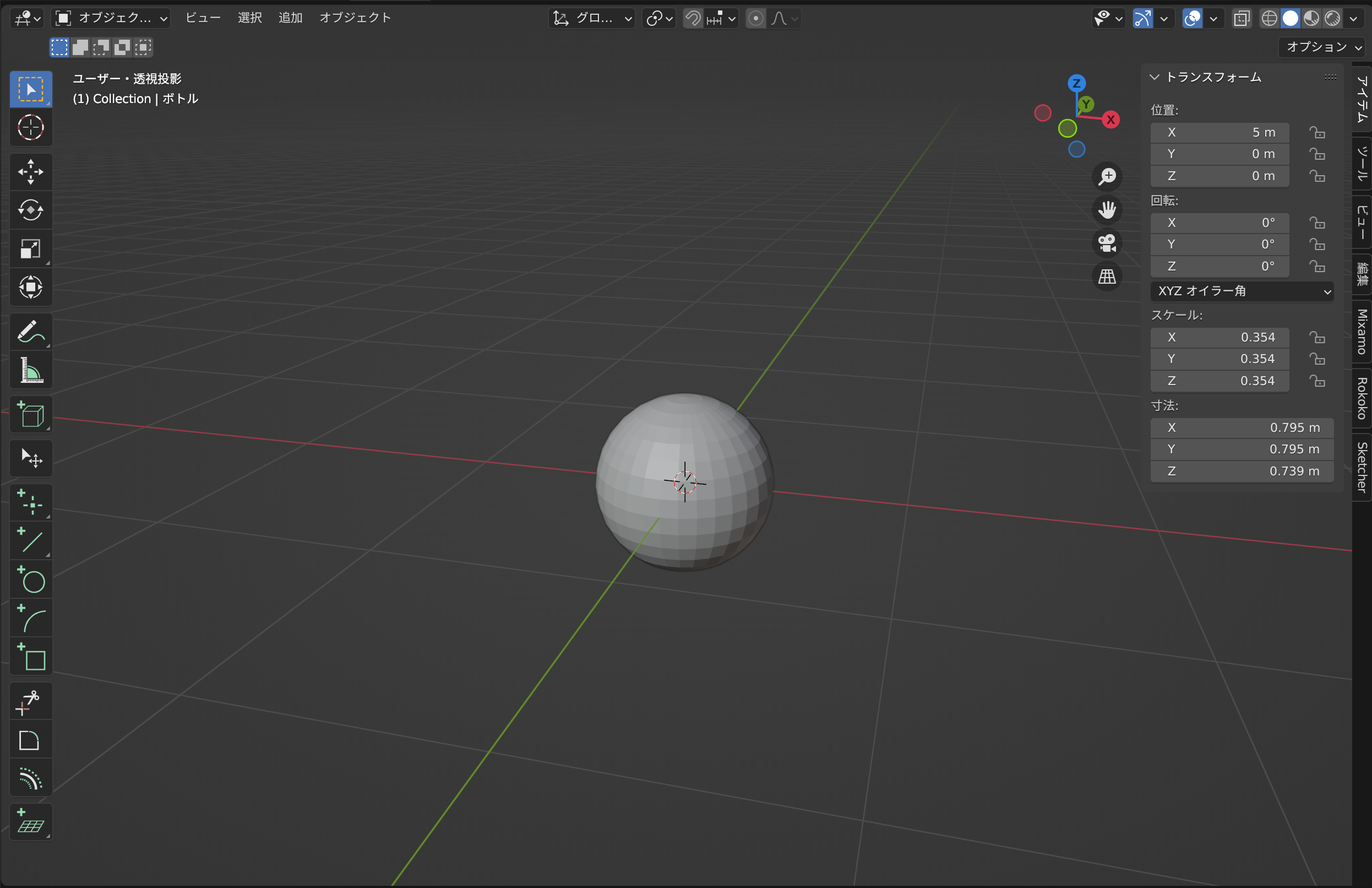Toggle show overlays button
1372x888 pixels.
tap(1192, 18)
